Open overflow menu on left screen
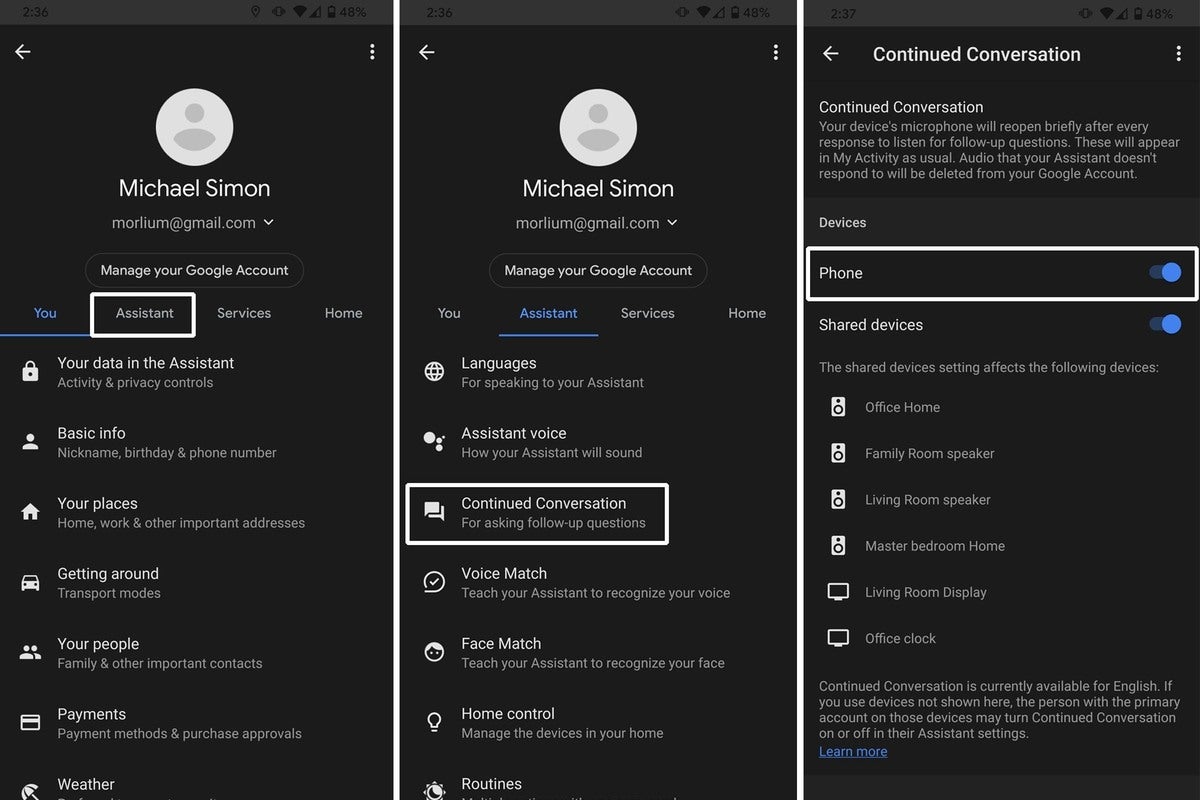 tap(372, 52)
